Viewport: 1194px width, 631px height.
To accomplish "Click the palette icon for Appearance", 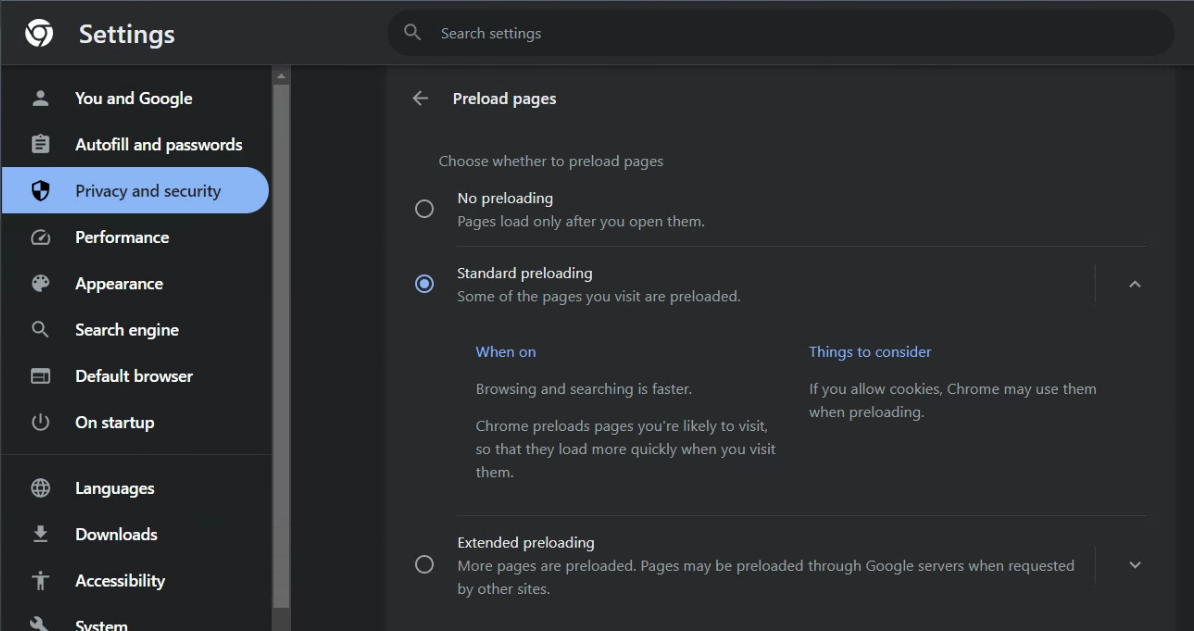I will tap(40, 284).
